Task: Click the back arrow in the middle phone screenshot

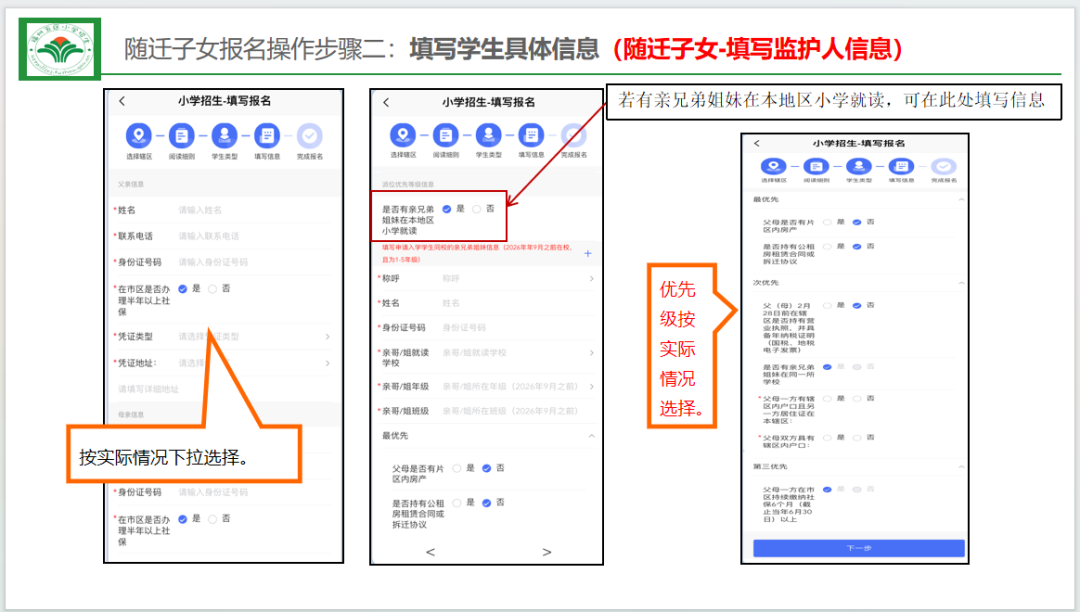Action: pos(386,103)
